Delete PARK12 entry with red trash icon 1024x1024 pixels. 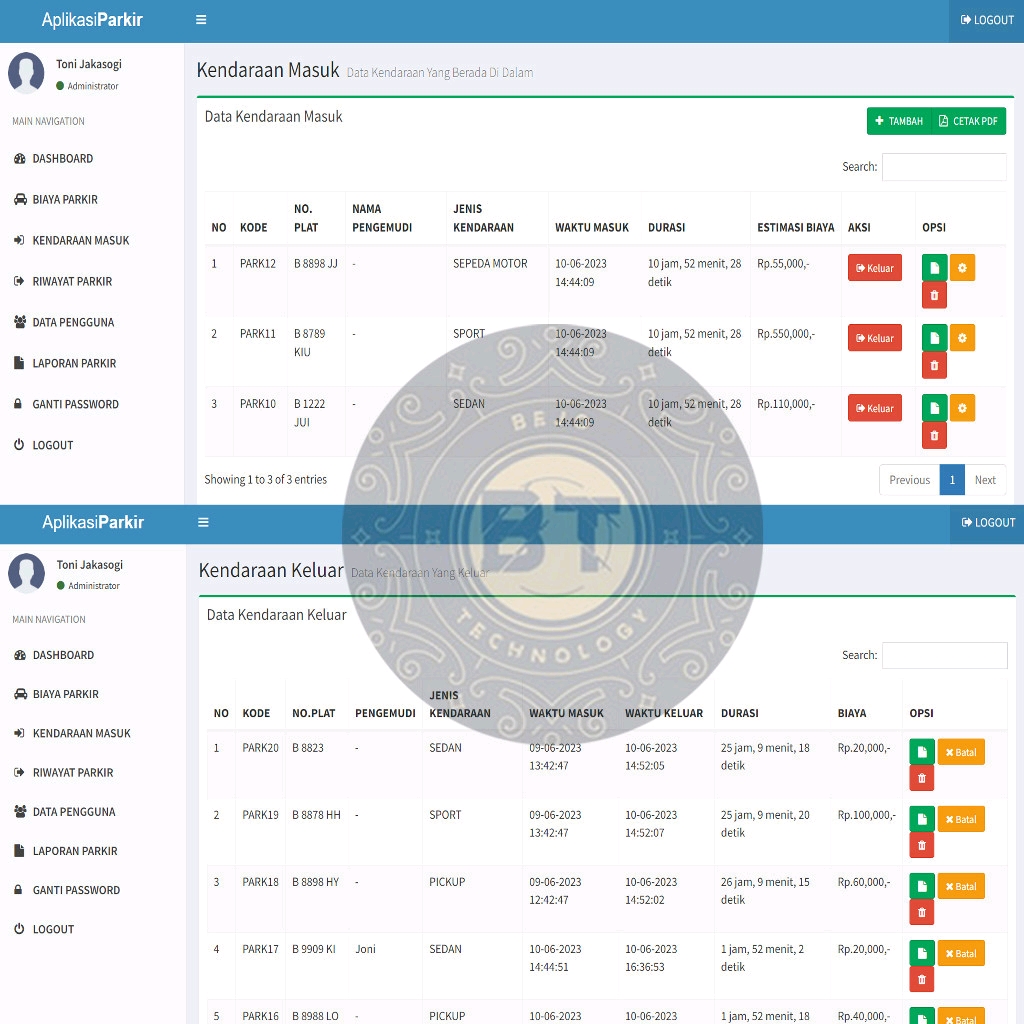(x=934, y=295)
